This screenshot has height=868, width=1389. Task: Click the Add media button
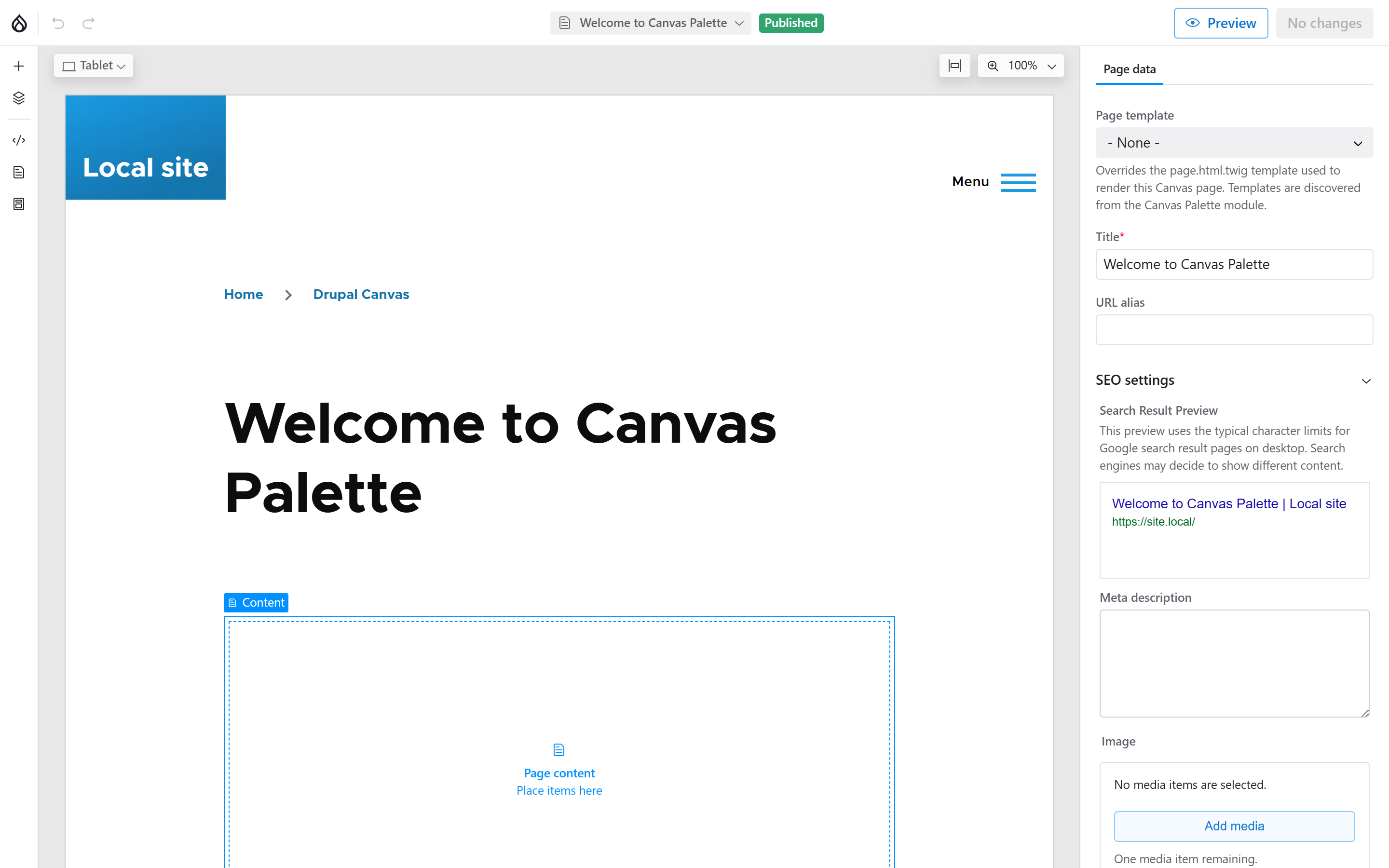click(x=1234, y=826)
